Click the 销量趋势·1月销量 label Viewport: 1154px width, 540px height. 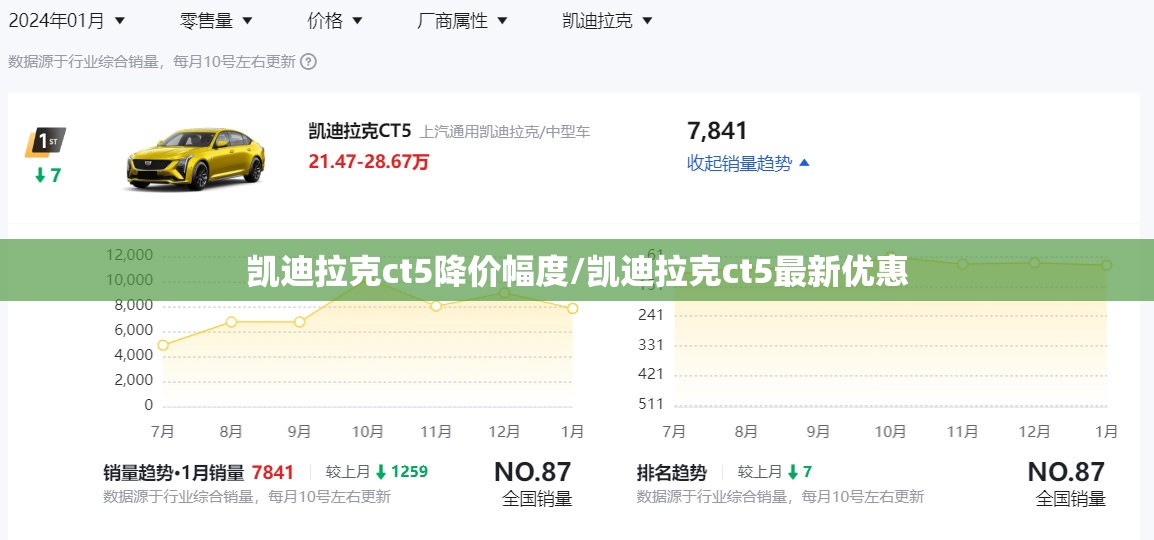[174, 472]
